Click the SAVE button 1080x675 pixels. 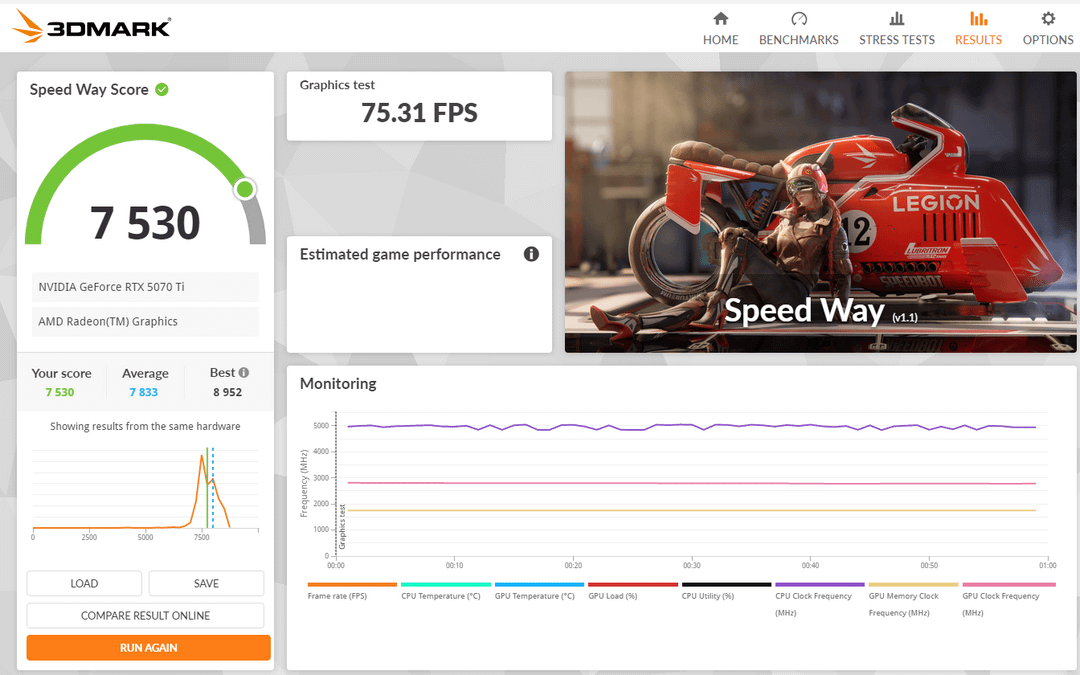[x=206, y=583]
